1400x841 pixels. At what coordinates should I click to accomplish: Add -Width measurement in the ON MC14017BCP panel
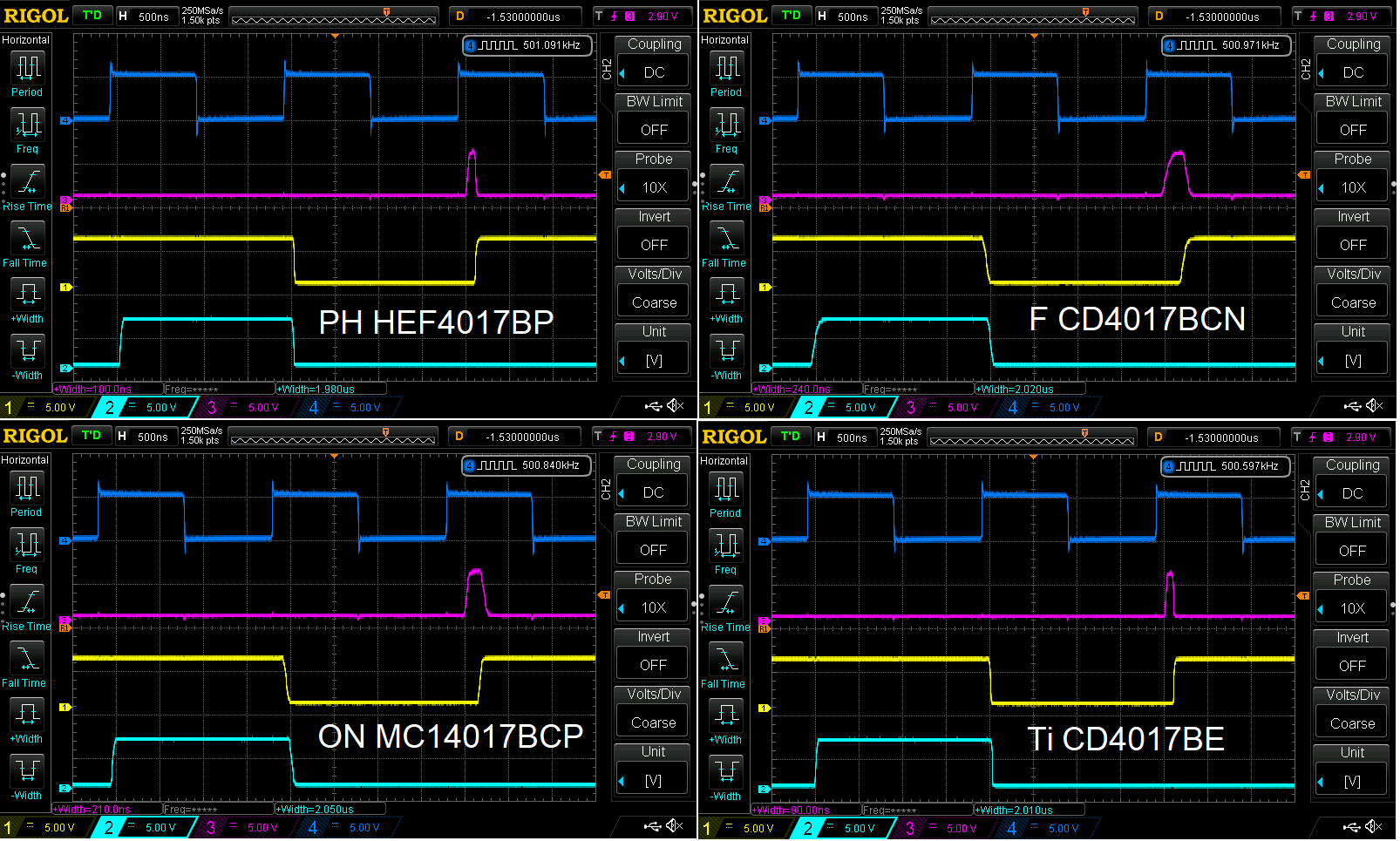point(27,778)
